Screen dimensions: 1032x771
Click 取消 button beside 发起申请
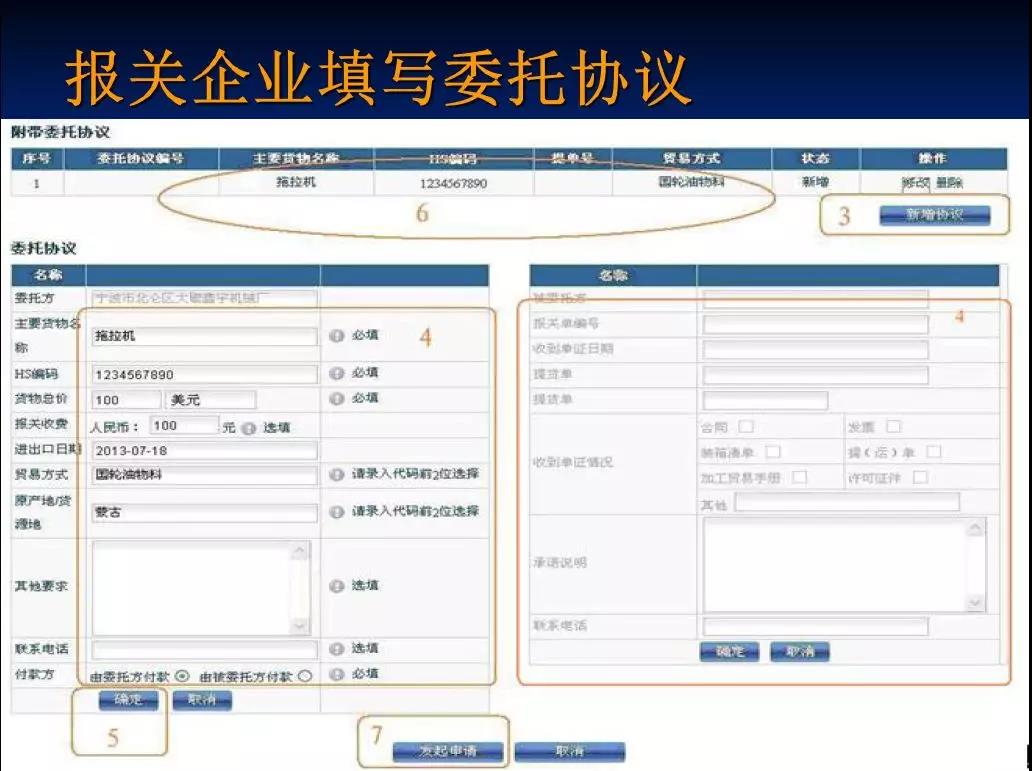[569, 751]
